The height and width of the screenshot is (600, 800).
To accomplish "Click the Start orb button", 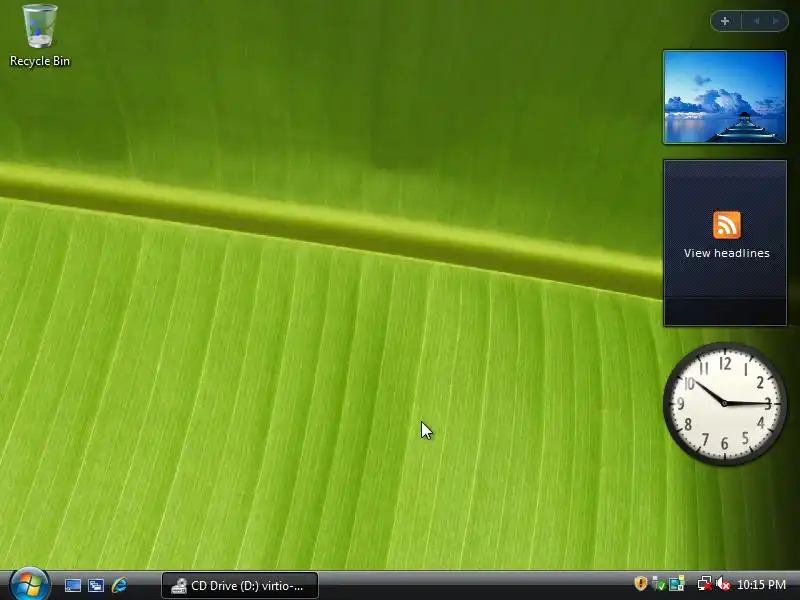I will (30, 585).
